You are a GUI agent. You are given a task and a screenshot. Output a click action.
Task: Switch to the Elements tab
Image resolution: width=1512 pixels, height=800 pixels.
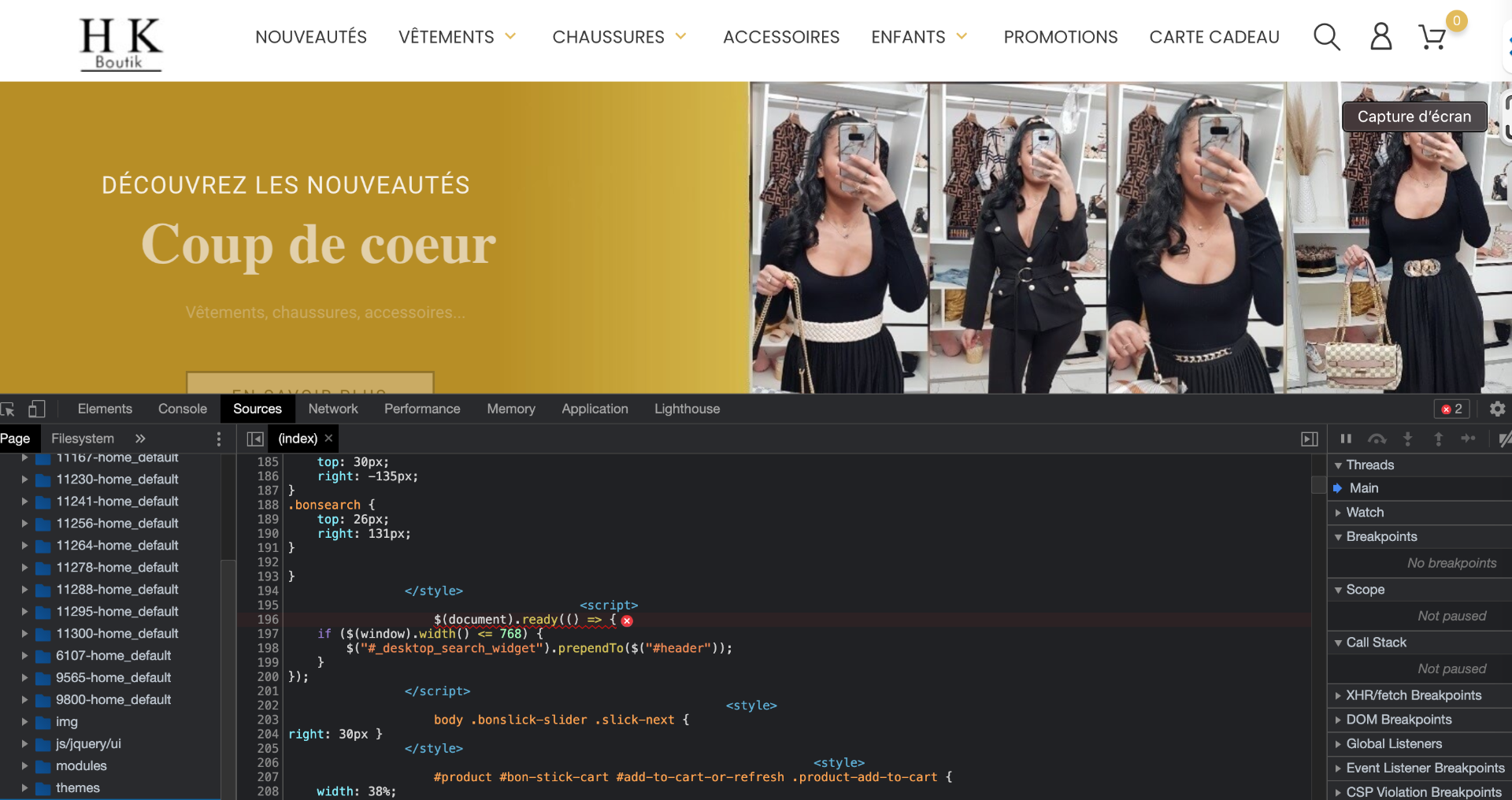(105, 409)
